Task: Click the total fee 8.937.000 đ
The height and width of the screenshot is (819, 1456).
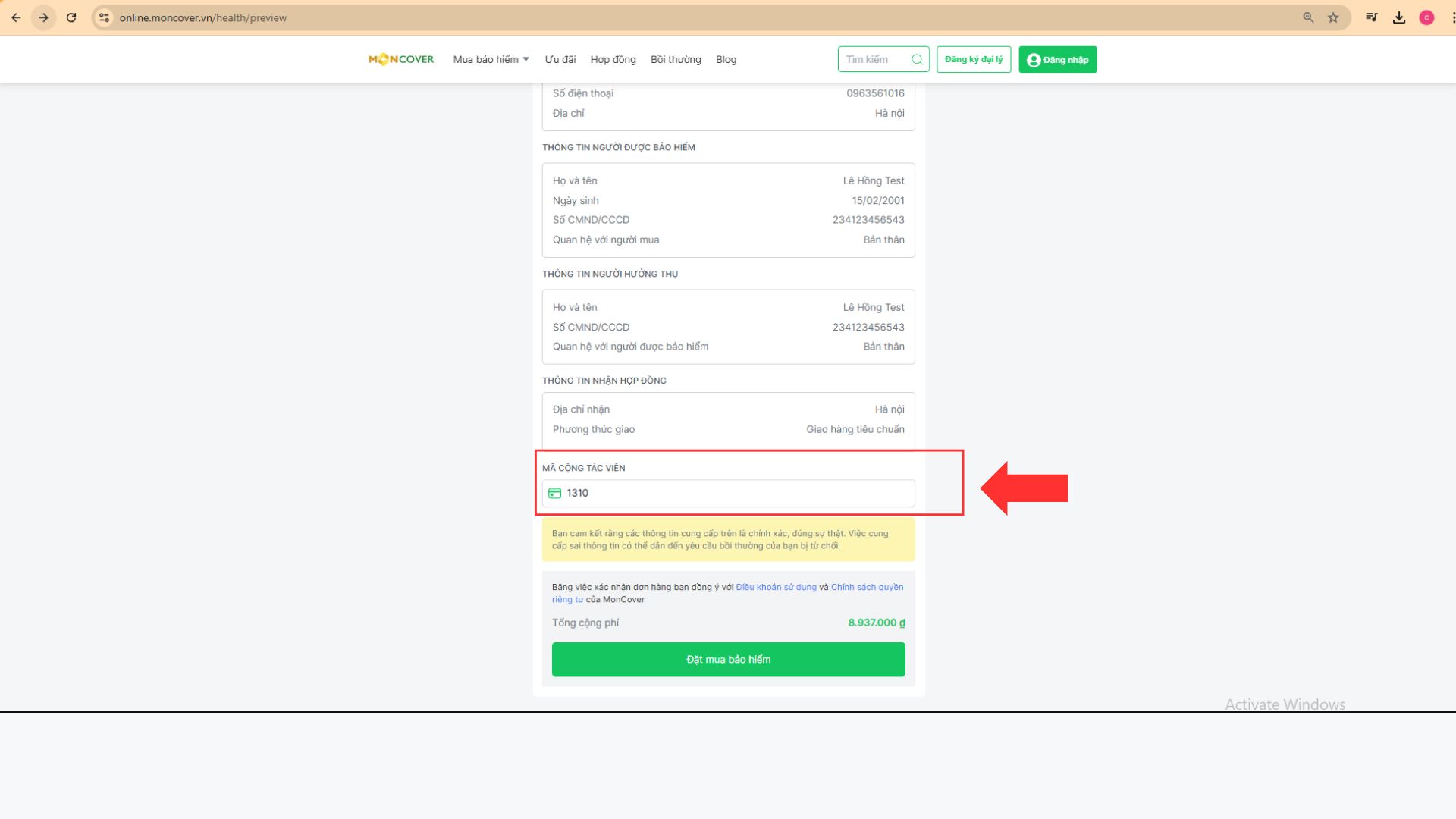Action: [876, 623]
